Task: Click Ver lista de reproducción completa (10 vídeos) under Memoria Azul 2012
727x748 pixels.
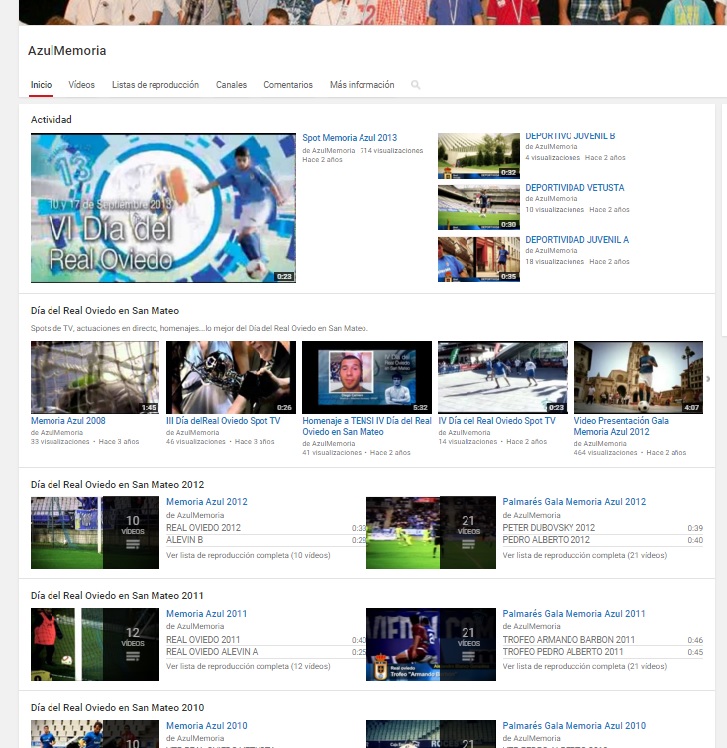Action: pyautogui.click(x=248, y=555)
